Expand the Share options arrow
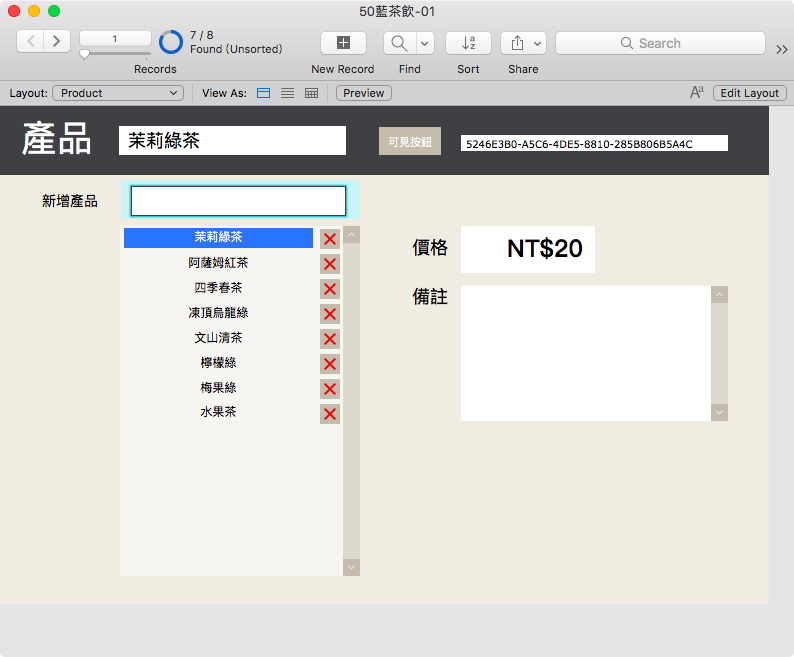The height and width of the screenshot is (657, 794). [x=537, y=43]
